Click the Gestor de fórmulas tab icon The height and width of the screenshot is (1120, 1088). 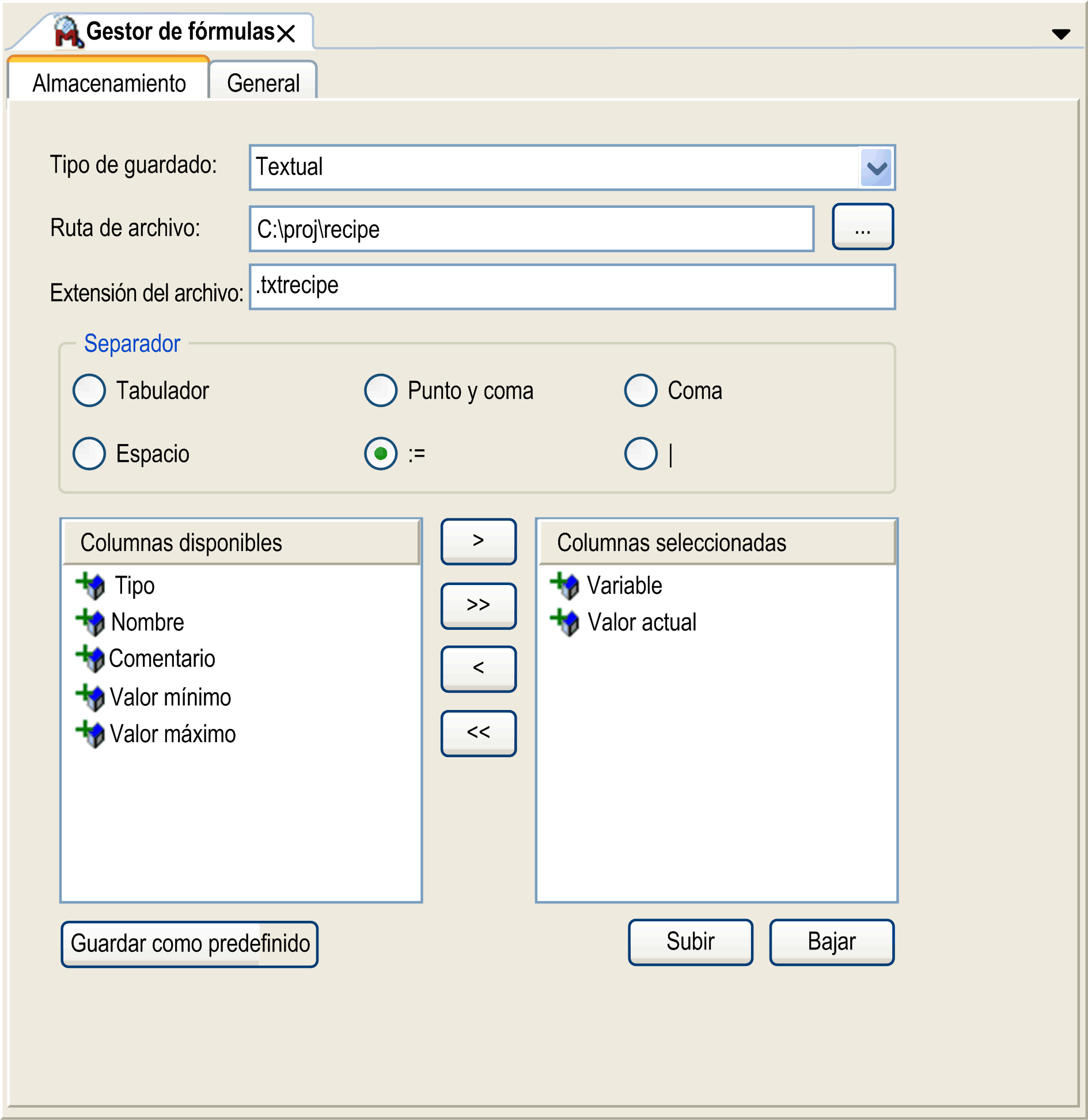[67, 32]
